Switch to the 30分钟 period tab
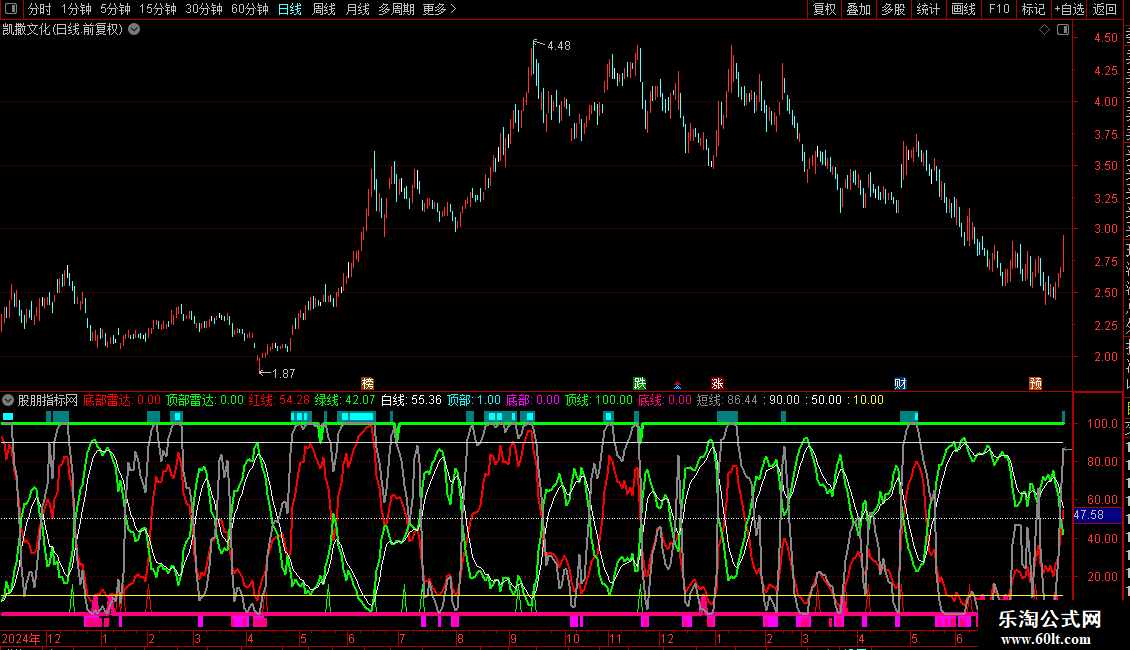The height and width of the screenshot is (650, 1130). tap(204, 9)
